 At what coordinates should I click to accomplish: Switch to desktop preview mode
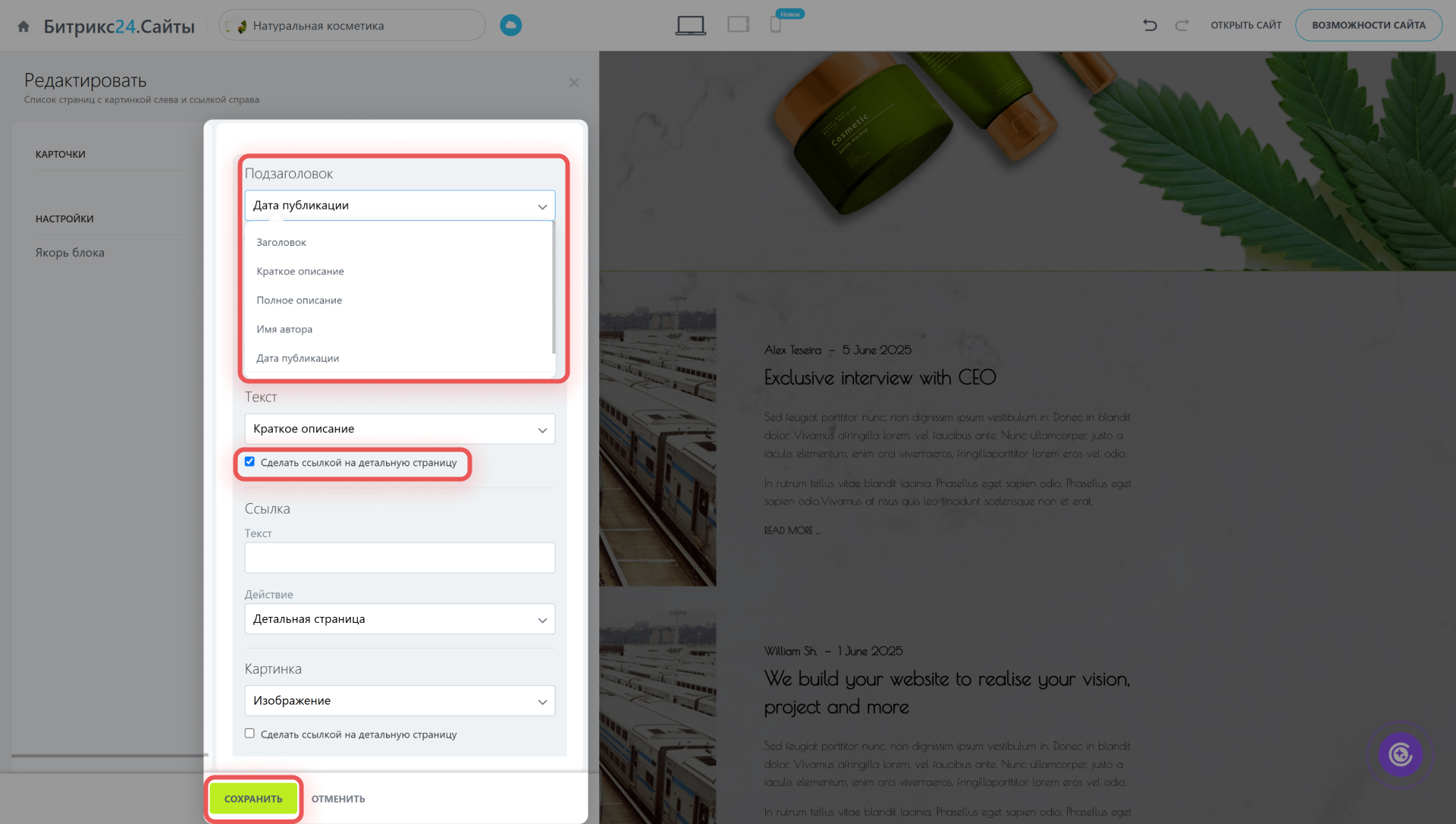pyautogui.click(x=691, y=25)
